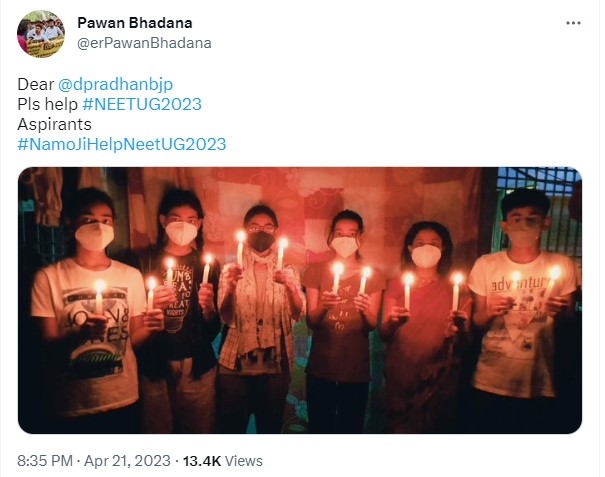The image size is (605, 477).
Task: Click the #NEETUG2023 hashtag
Action: [142, 104]
